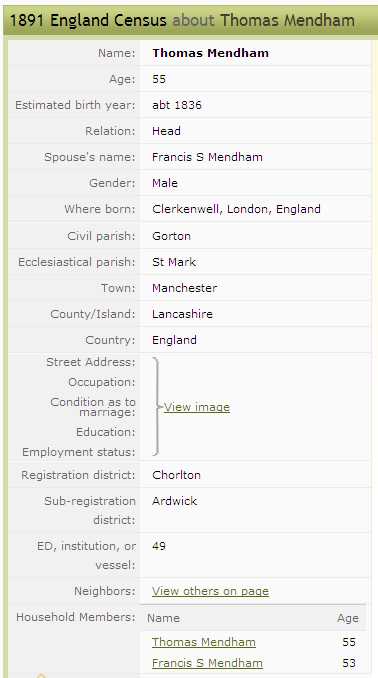
Task: Select the town value Manchester
Action: (184, 288)
